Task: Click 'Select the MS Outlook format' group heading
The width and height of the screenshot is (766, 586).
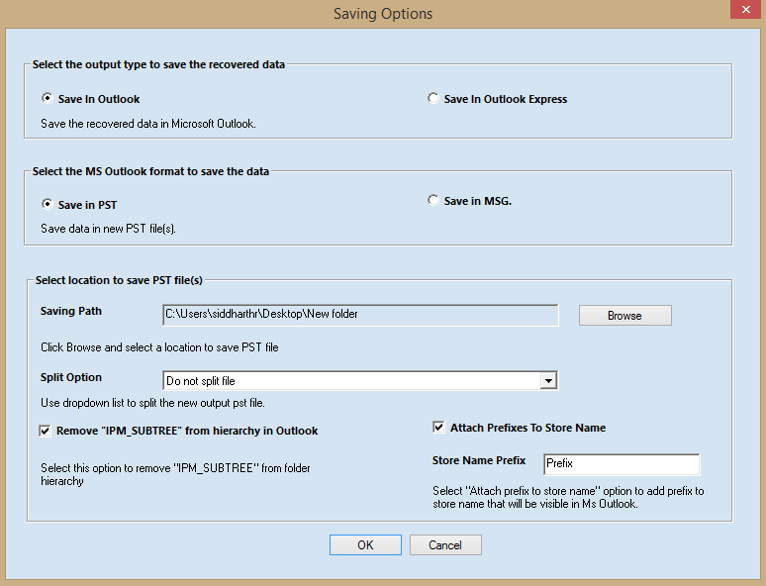Action: pos(151,171)
